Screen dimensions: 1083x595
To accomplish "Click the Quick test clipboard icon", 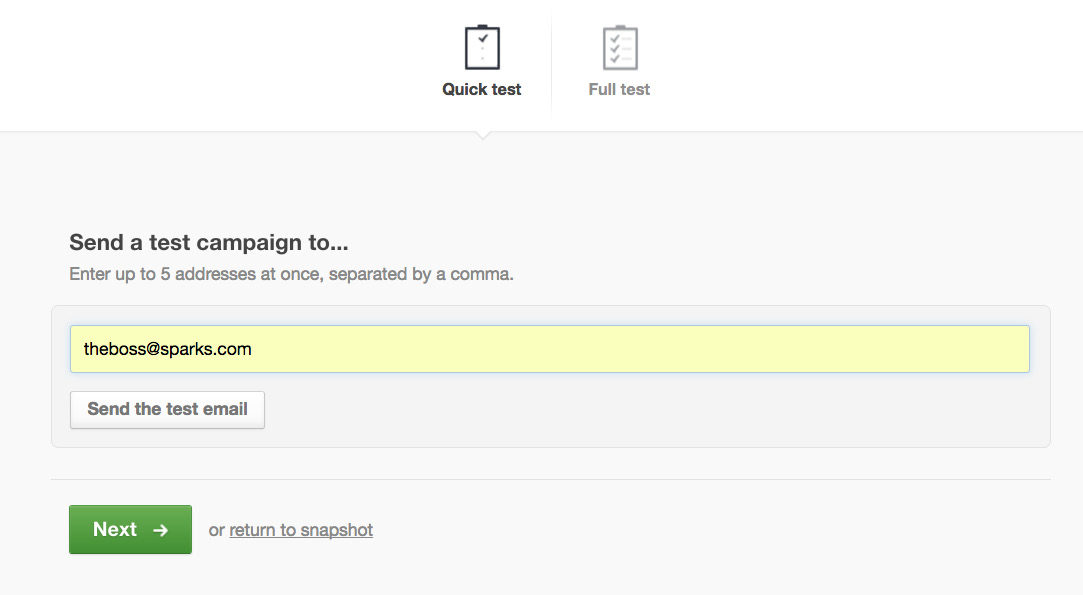I will pyautogui.click(x=482, y=47).
